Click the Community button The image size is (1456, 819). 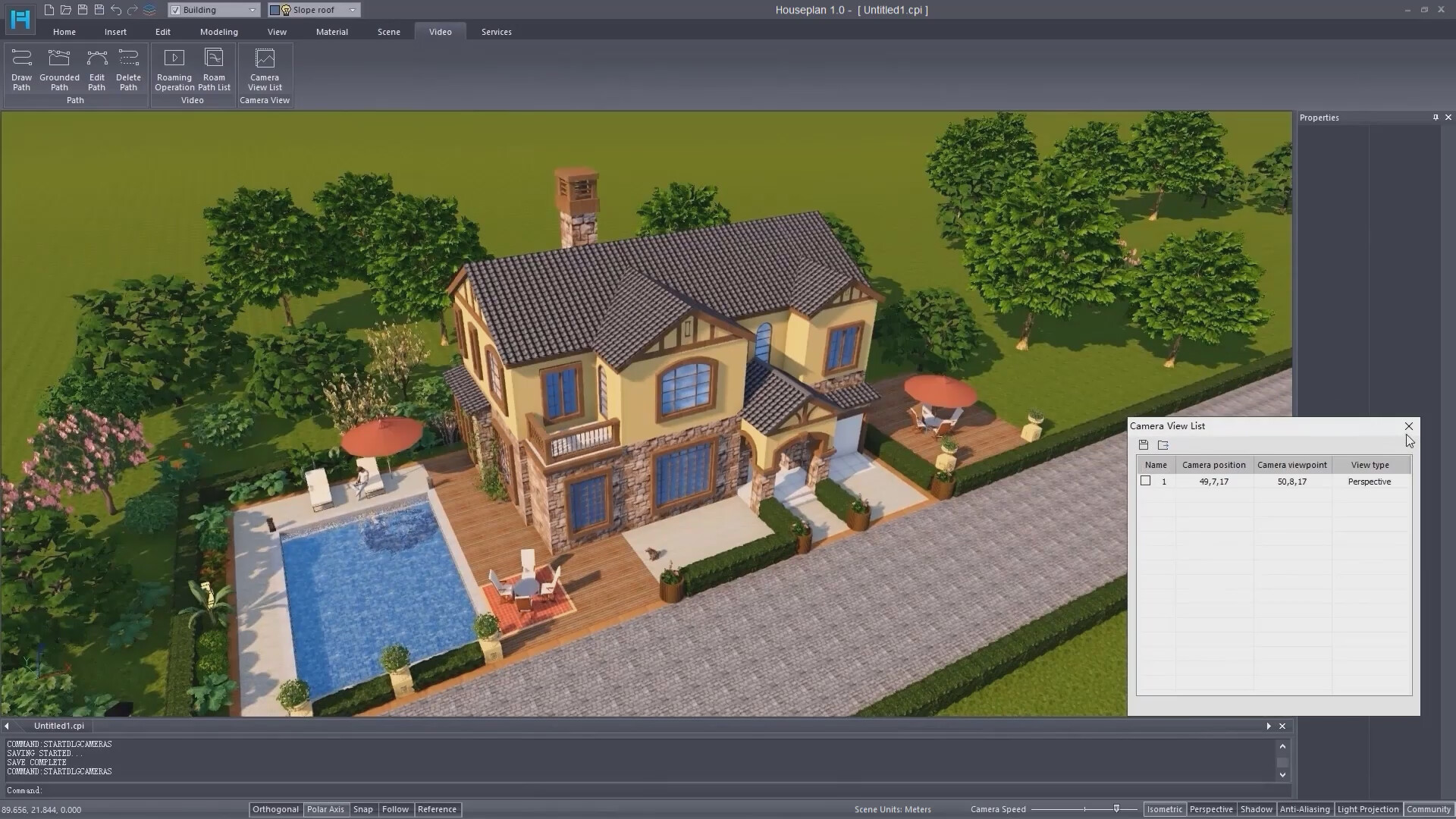point(1428,809)
